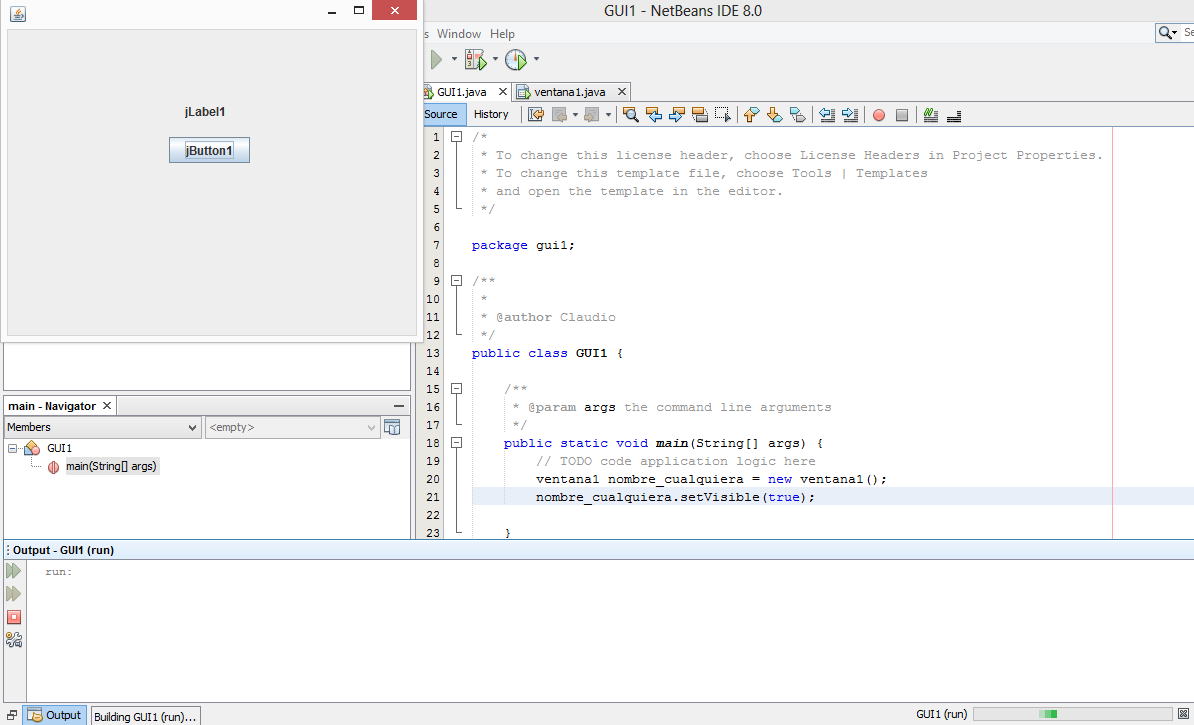
Task: Select the Profile Project clock icon
Action: click(516, 59)
